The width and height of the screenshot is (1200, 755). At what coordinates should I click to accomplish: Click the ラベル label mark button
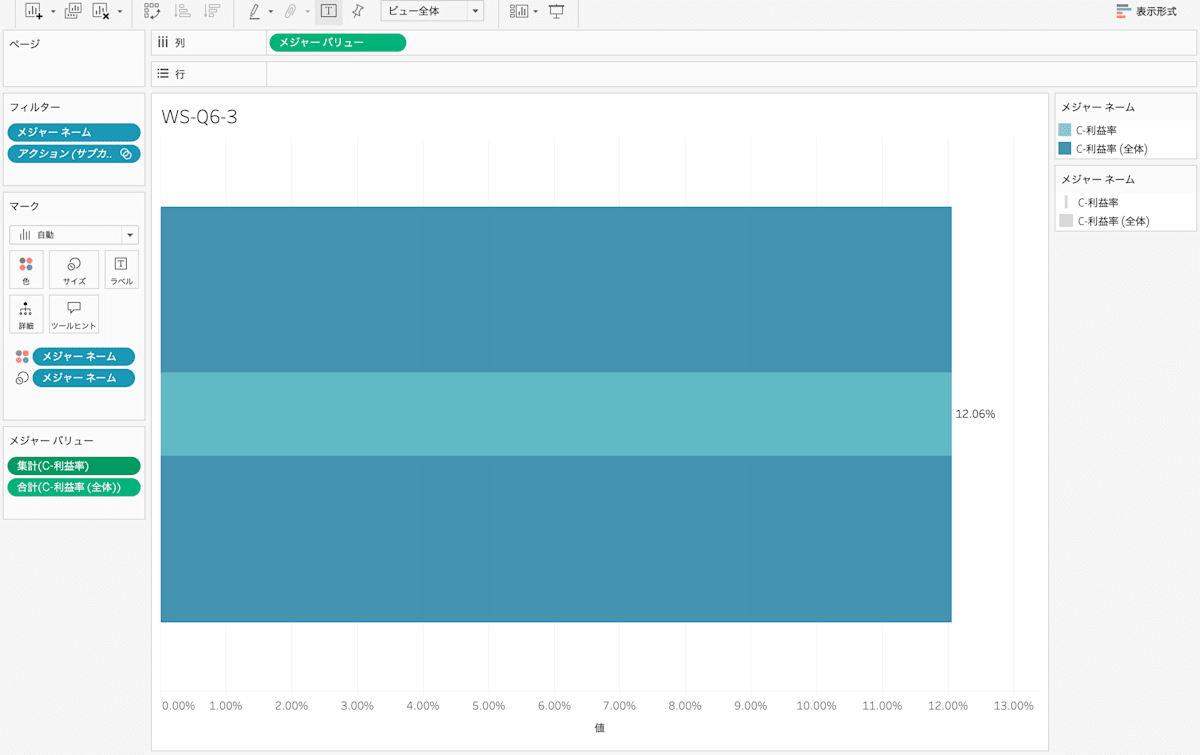[x=121, y=270]
